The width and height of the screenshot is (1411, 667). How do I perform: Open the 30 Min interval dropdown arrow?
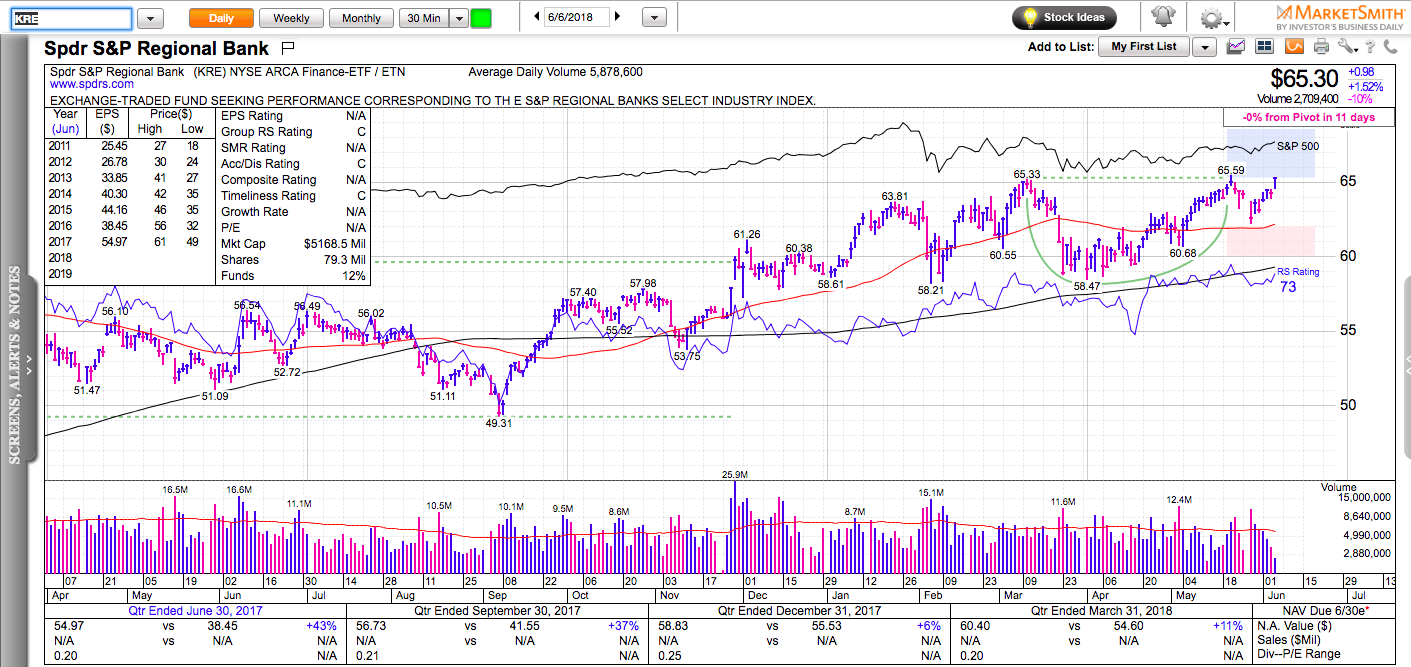coord(458,18)
